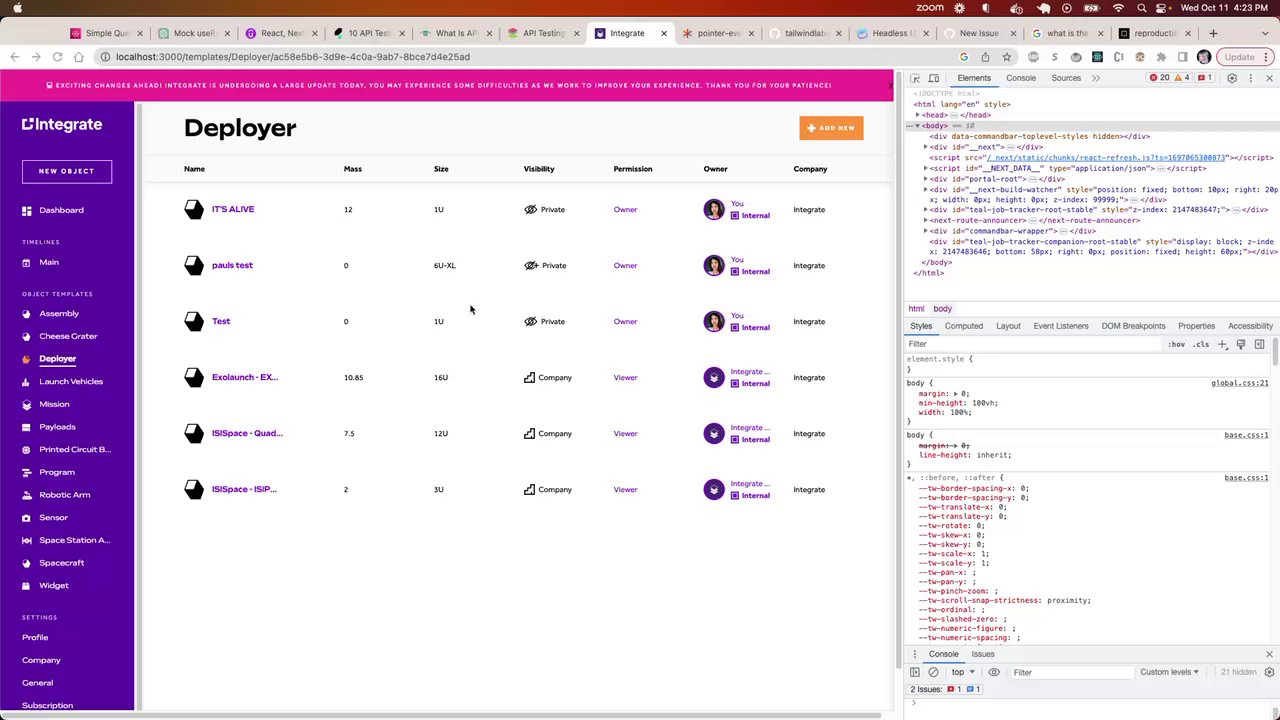Image resolution: width=1280 pixels, height=720 pixels.
Task: Open Profile settings link
Action: tap(35, 638)
